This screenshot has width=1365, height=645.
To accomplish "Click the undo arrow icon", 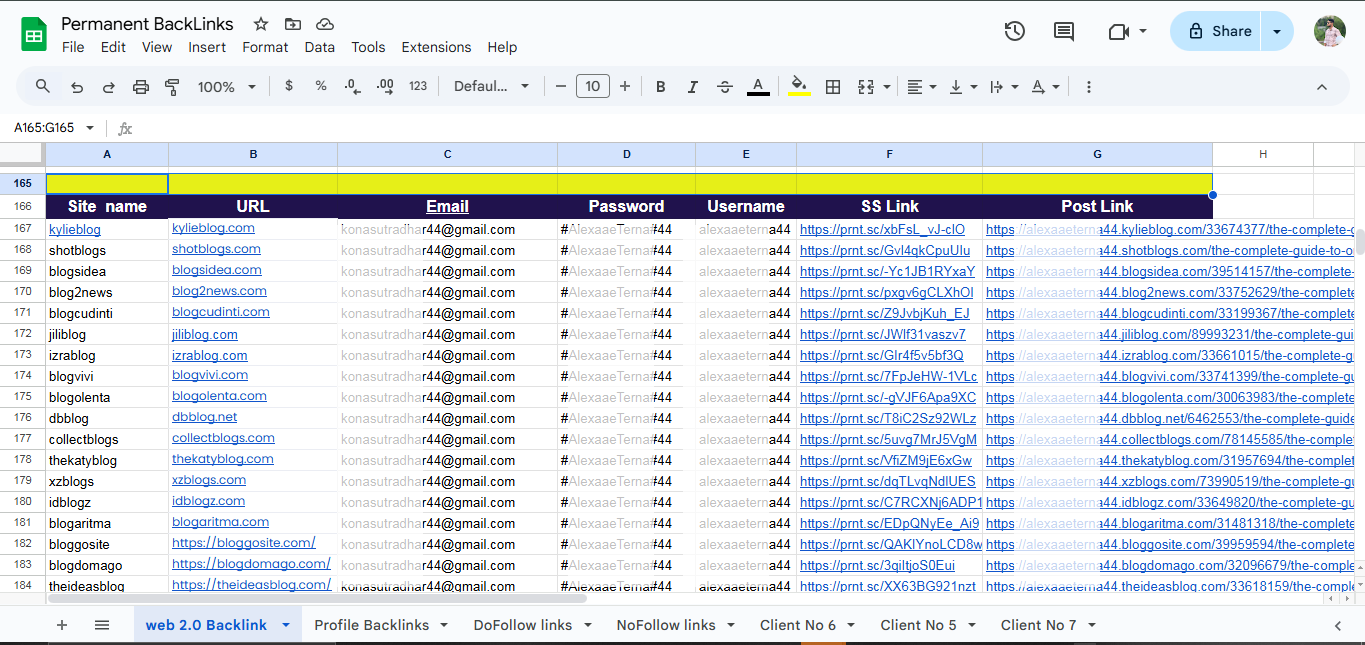I will pyautogui.click(x=77, y=87).
